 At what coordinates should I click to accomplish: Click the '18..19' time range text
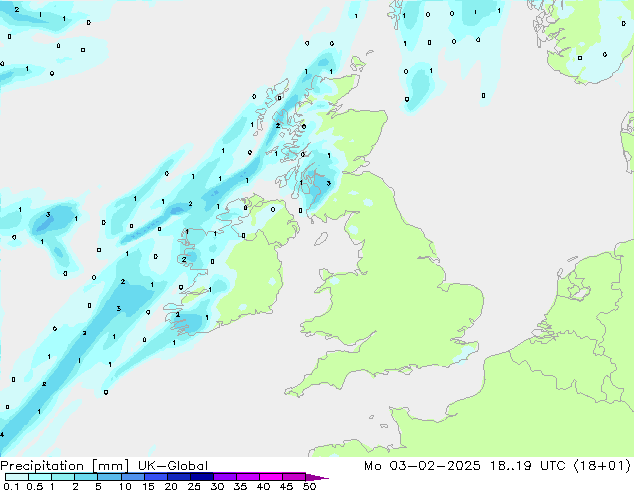(512, 466)
